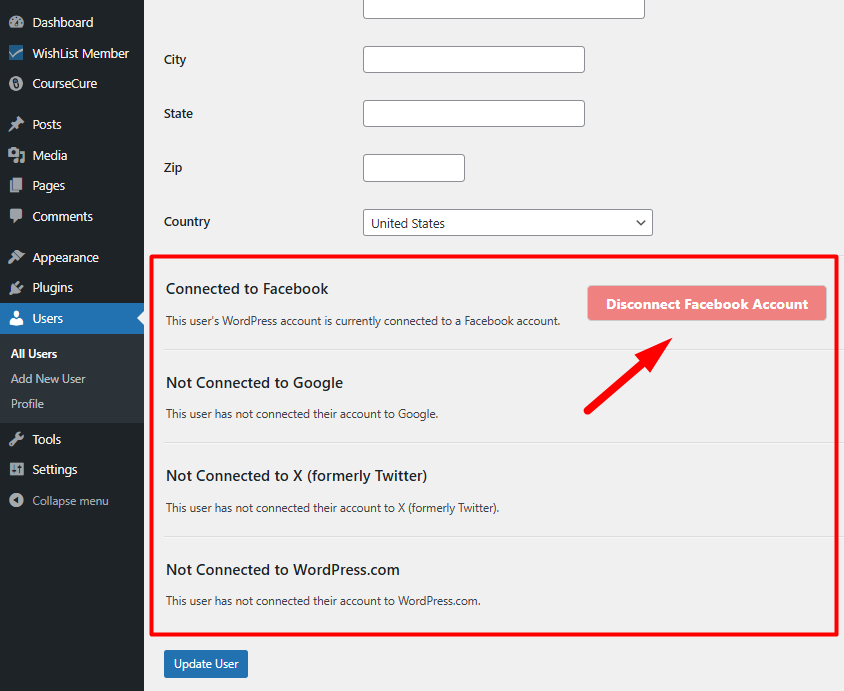
Task: Click text about not connected to WordPress.com account
Action: click(x=323, y=601)
